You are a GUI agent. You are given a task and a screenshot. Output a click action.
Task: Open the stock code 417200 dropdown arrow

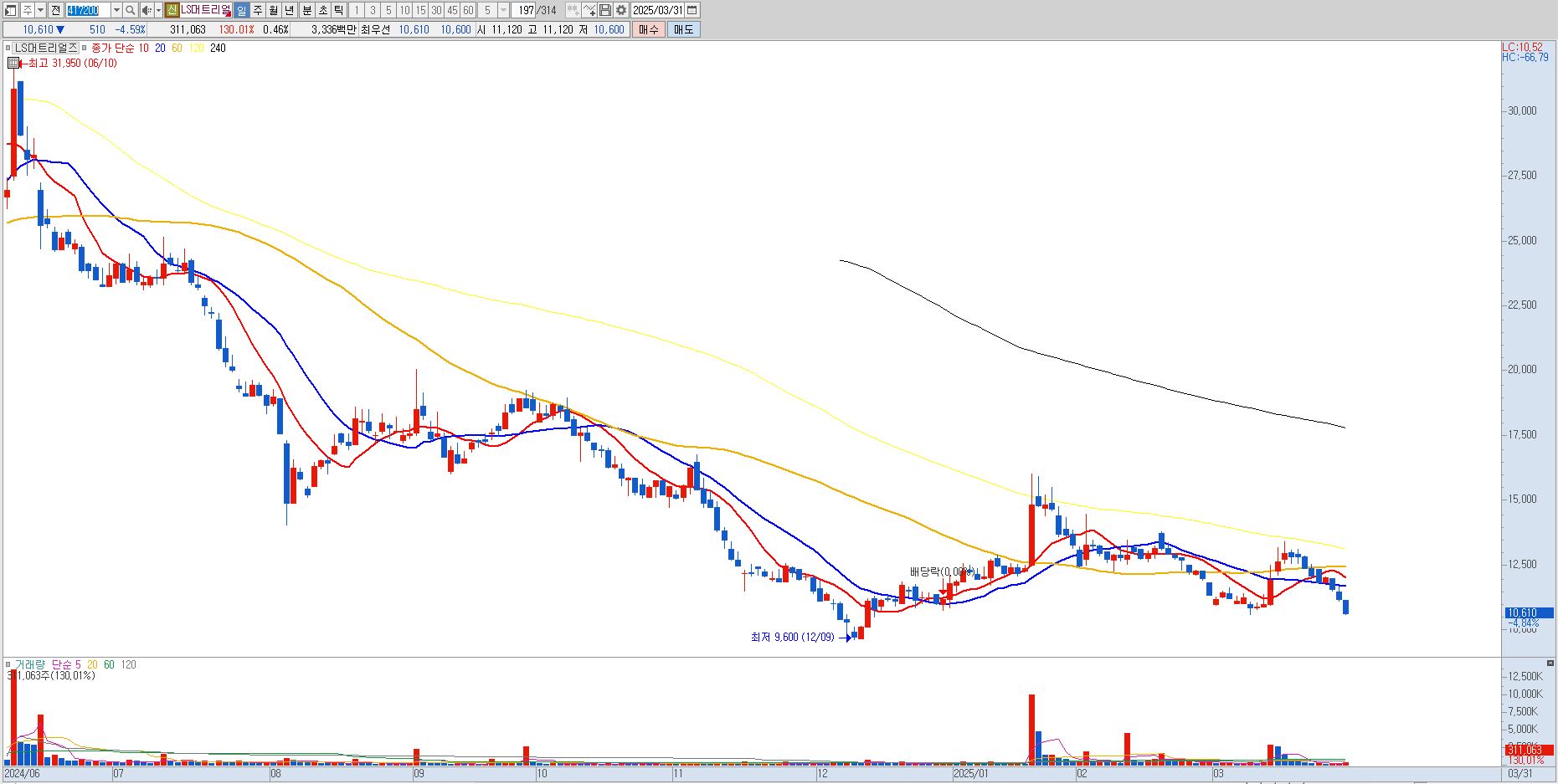tap(116, 10)
